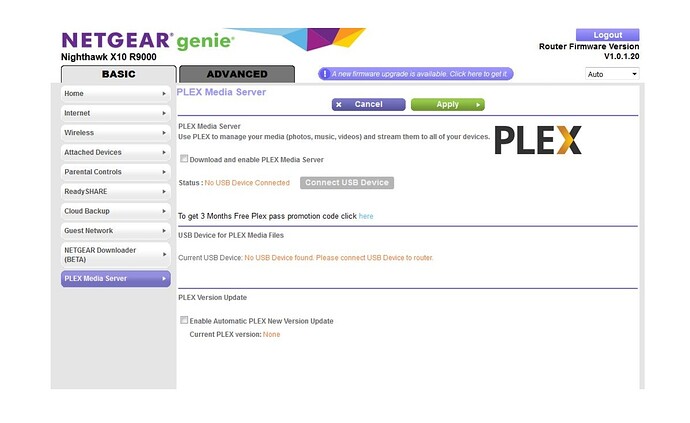This screenshot has width=690, height=423.
Task: Click the PLEX logo image
Action: click(x=538, y=140)
